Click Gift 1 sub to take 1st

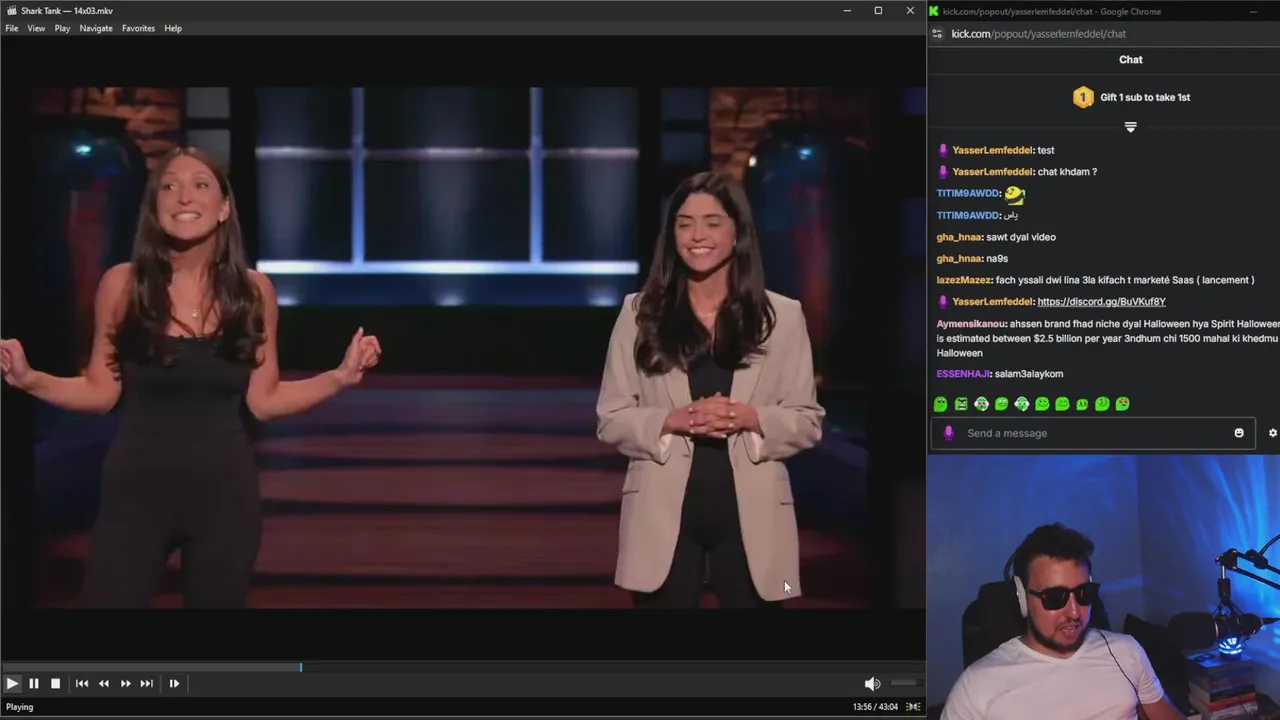[x=1145, y=97]
